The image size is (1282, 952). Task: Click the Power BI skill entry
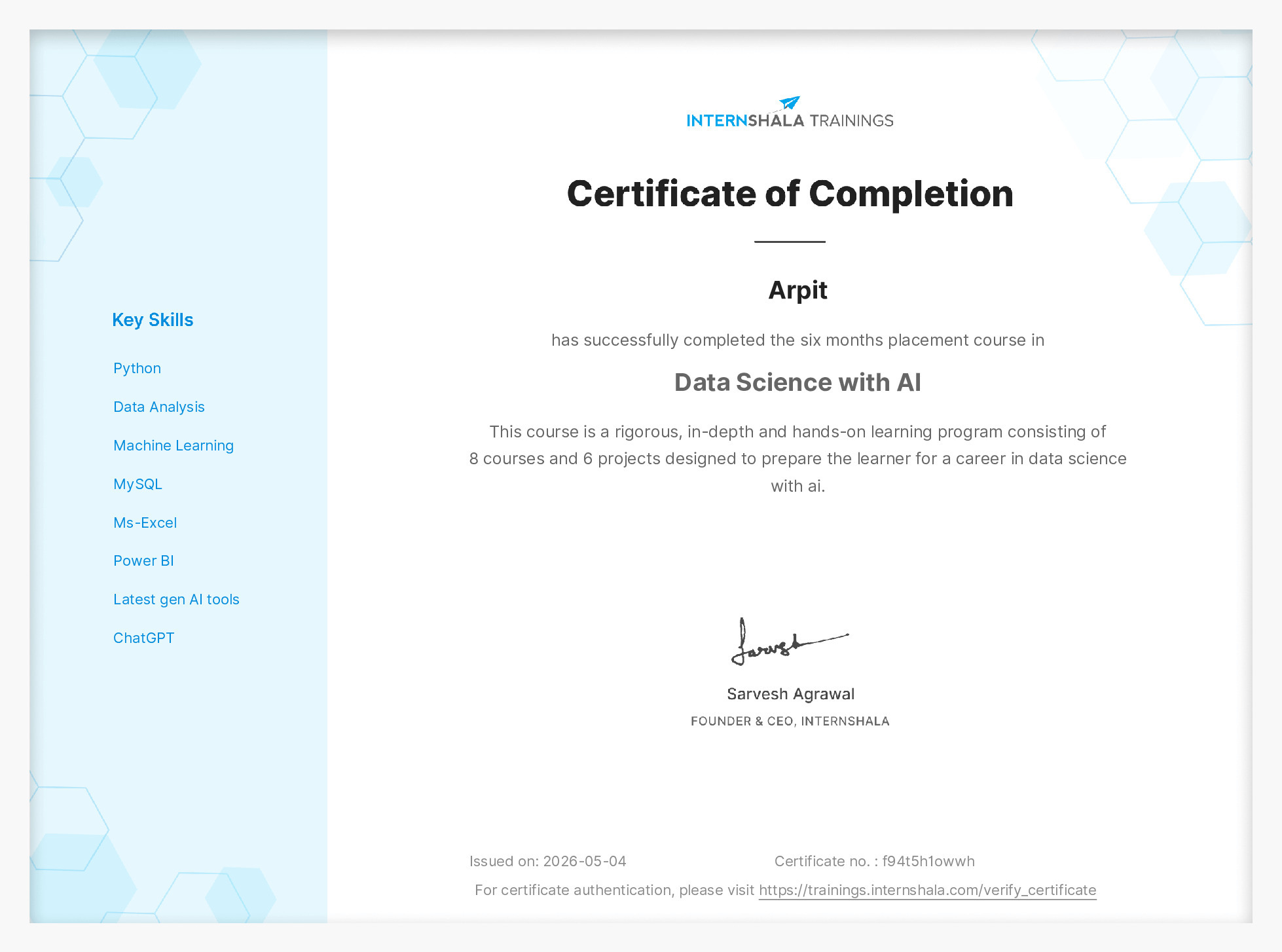143,560
